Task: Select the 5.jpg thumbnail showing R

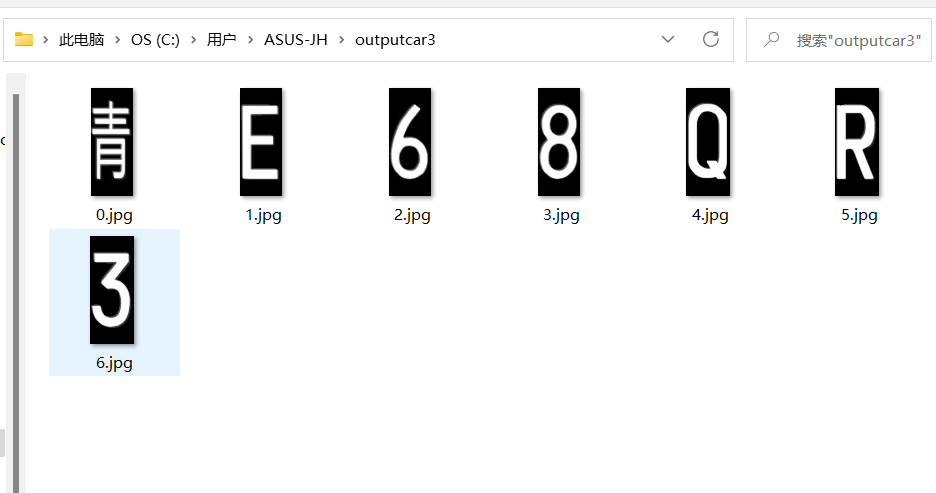Action: (857, 142)
